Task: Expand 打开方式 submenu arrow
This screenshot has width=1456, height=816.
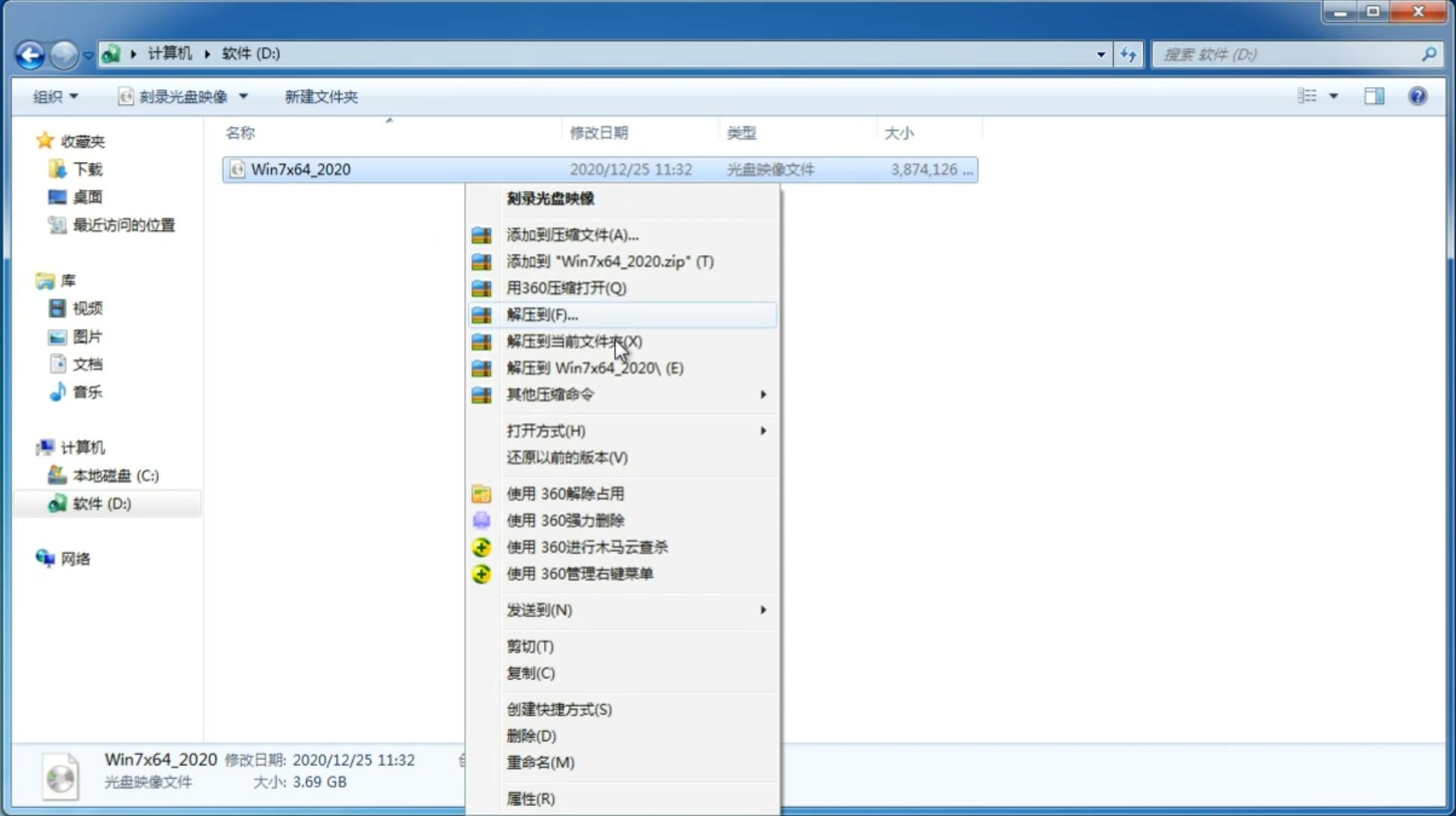Action: (x=762, y=431)
